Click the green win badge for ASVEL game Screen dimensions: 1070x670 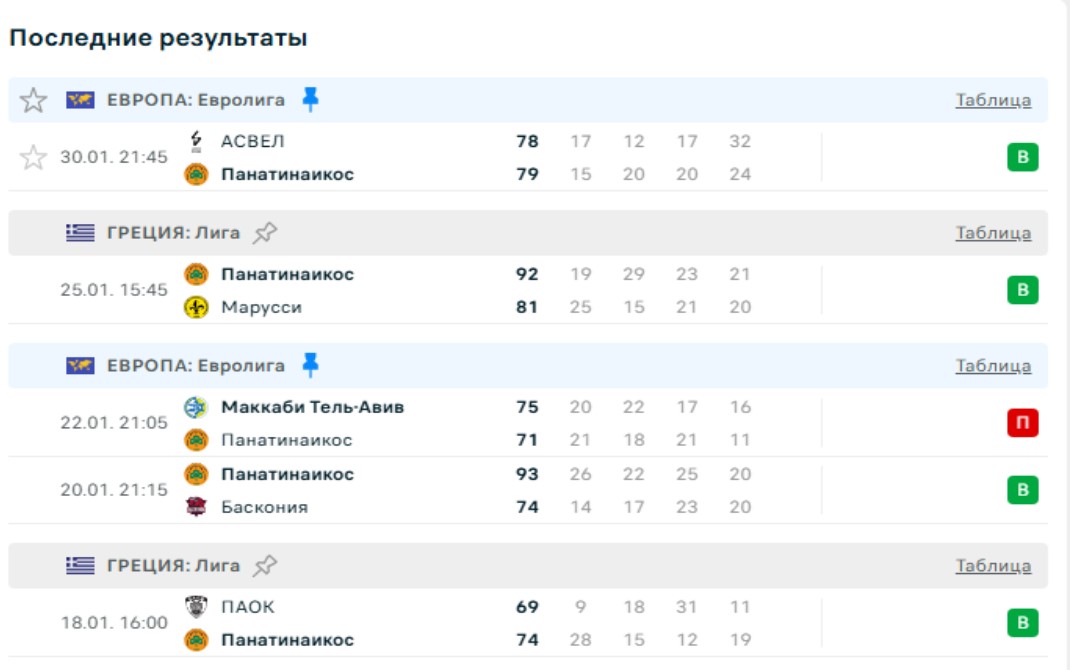coord(1022,157)
